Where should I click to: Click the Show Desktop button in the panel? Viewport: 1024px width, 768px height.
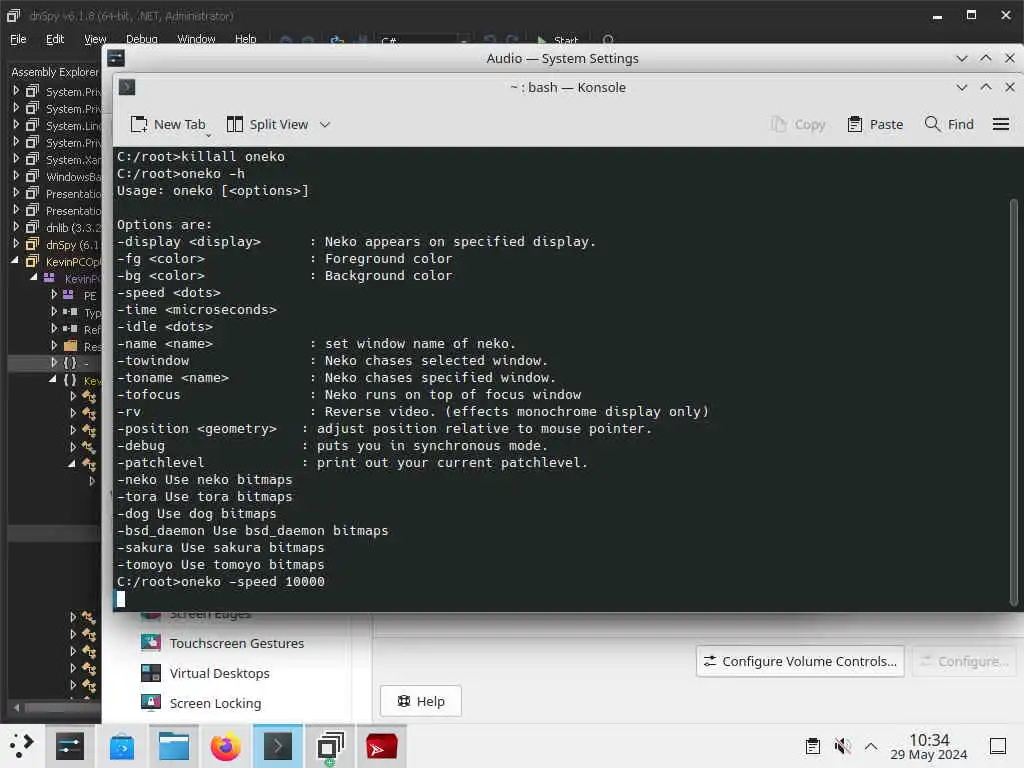pyautogui.click(x=998, y=746)
